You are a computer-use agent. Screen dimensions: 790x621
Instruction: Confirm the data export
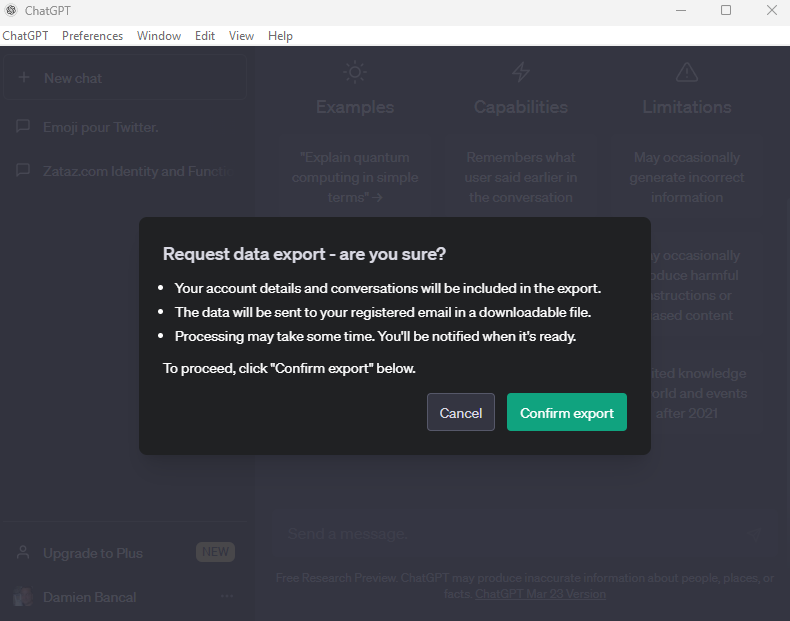[x=567, y=412]
